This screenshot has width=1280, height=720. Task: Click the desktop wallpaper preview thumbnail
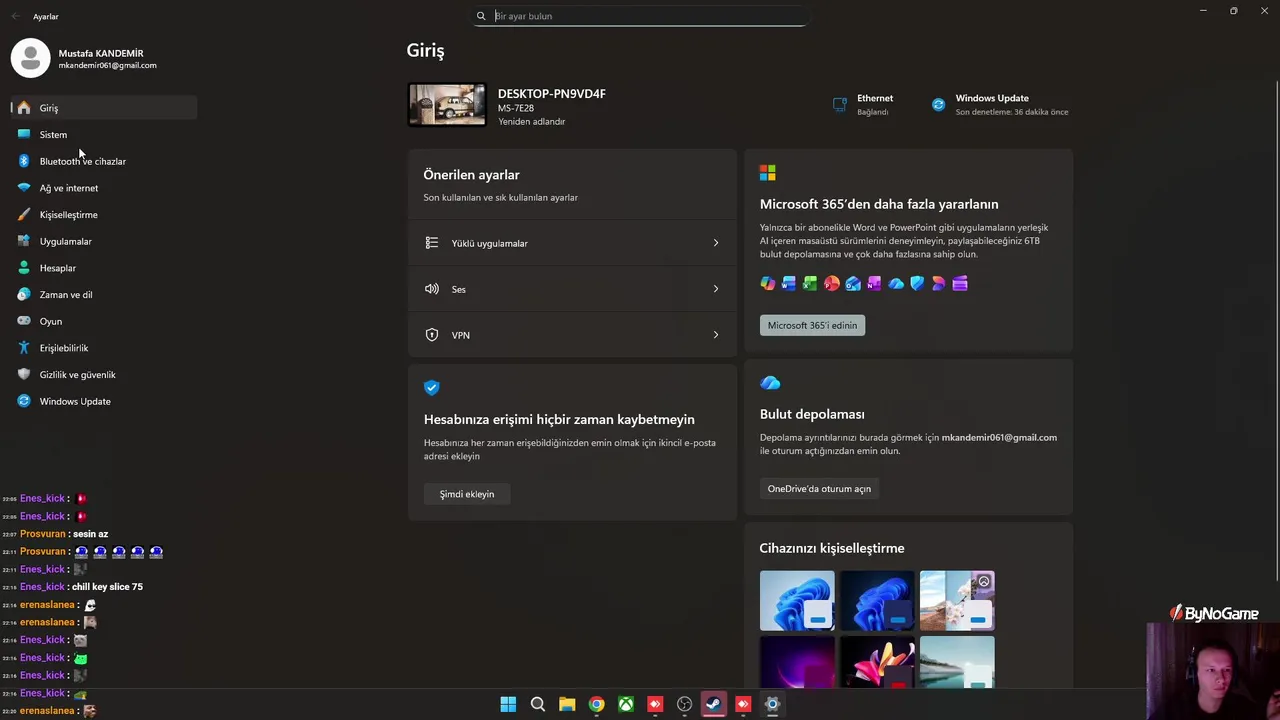pos(447,105)
